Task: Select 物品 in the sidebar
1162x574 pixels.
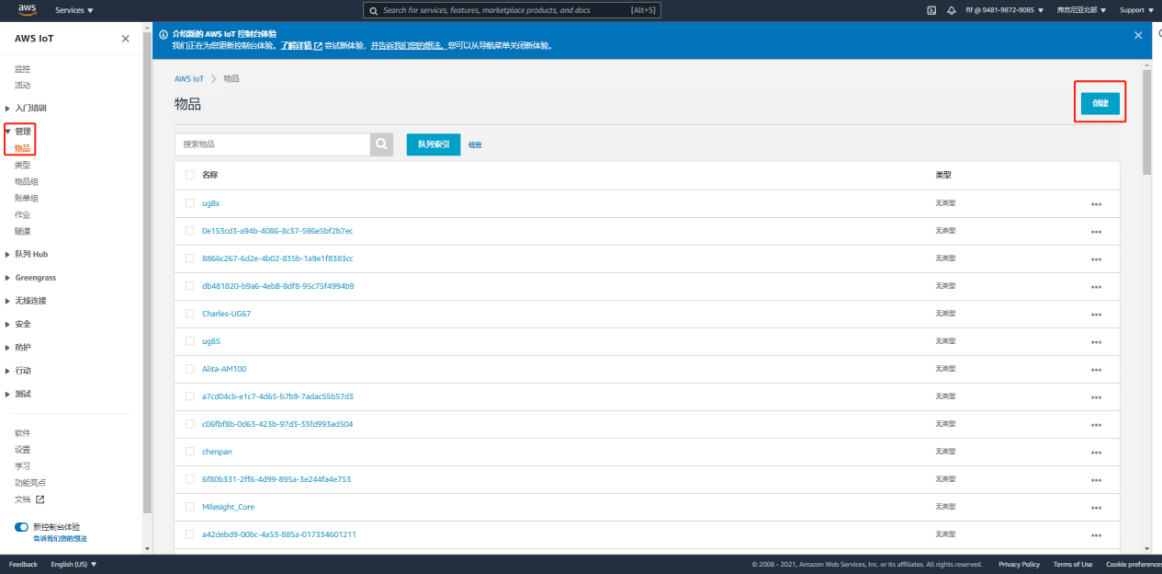Action: (x=22, y=149)
